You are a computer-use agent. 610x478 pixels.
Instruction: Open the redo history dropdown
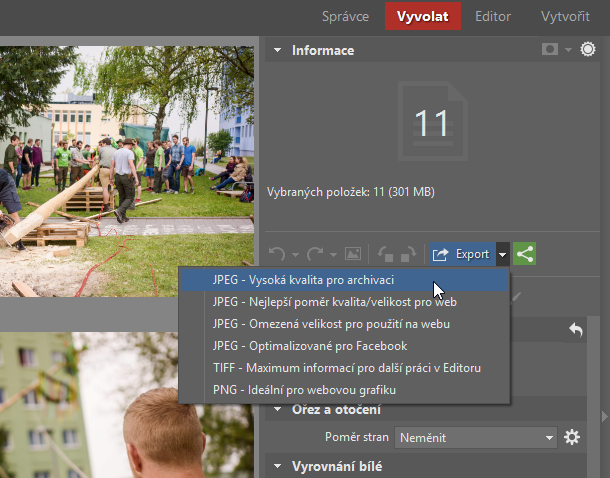click(x=333, y=255)
